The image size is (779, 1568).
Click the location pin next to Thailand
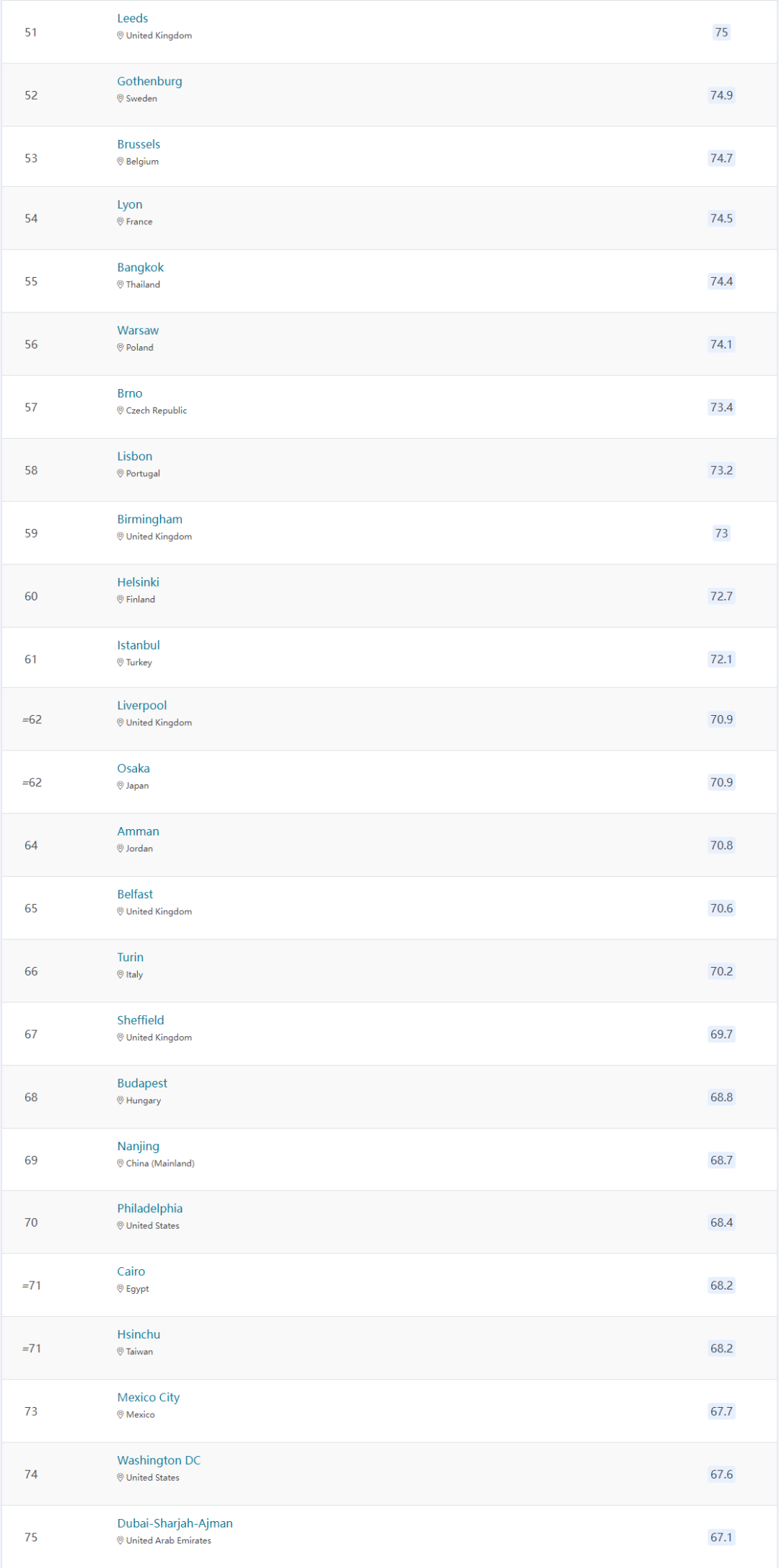(x=120, y=285)
